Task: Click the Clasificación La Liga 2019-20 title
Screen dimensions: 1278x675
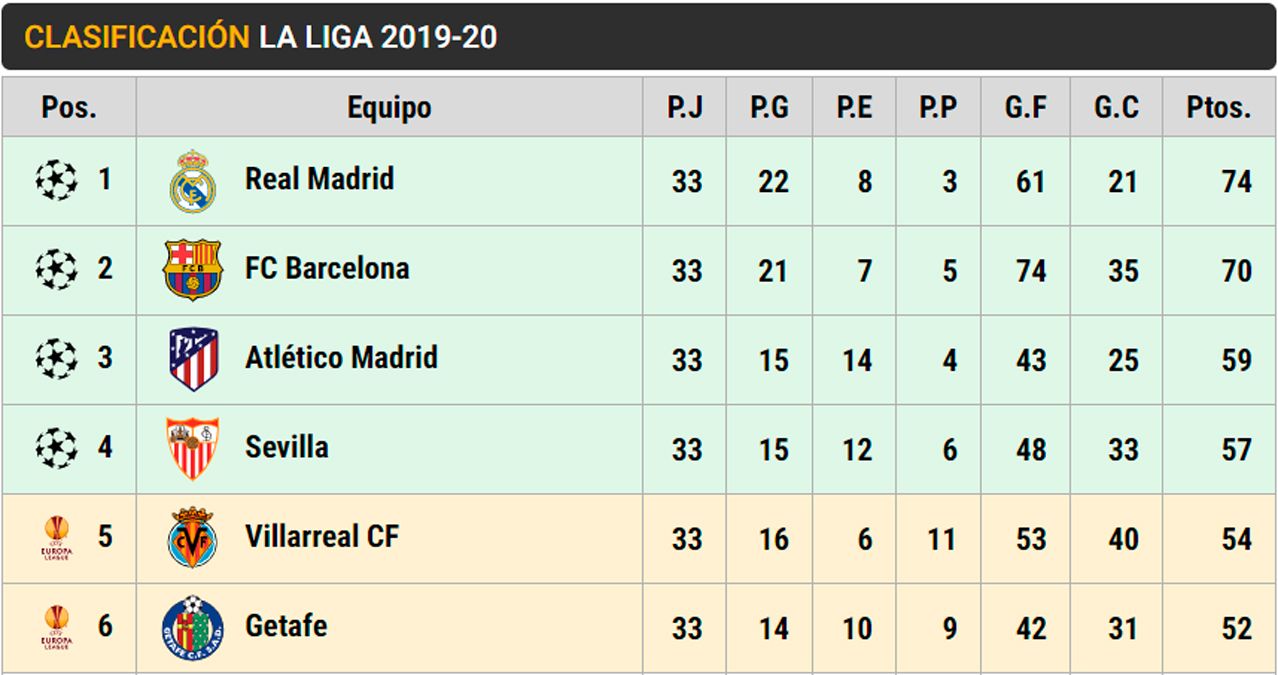Action: coord(260,37)
